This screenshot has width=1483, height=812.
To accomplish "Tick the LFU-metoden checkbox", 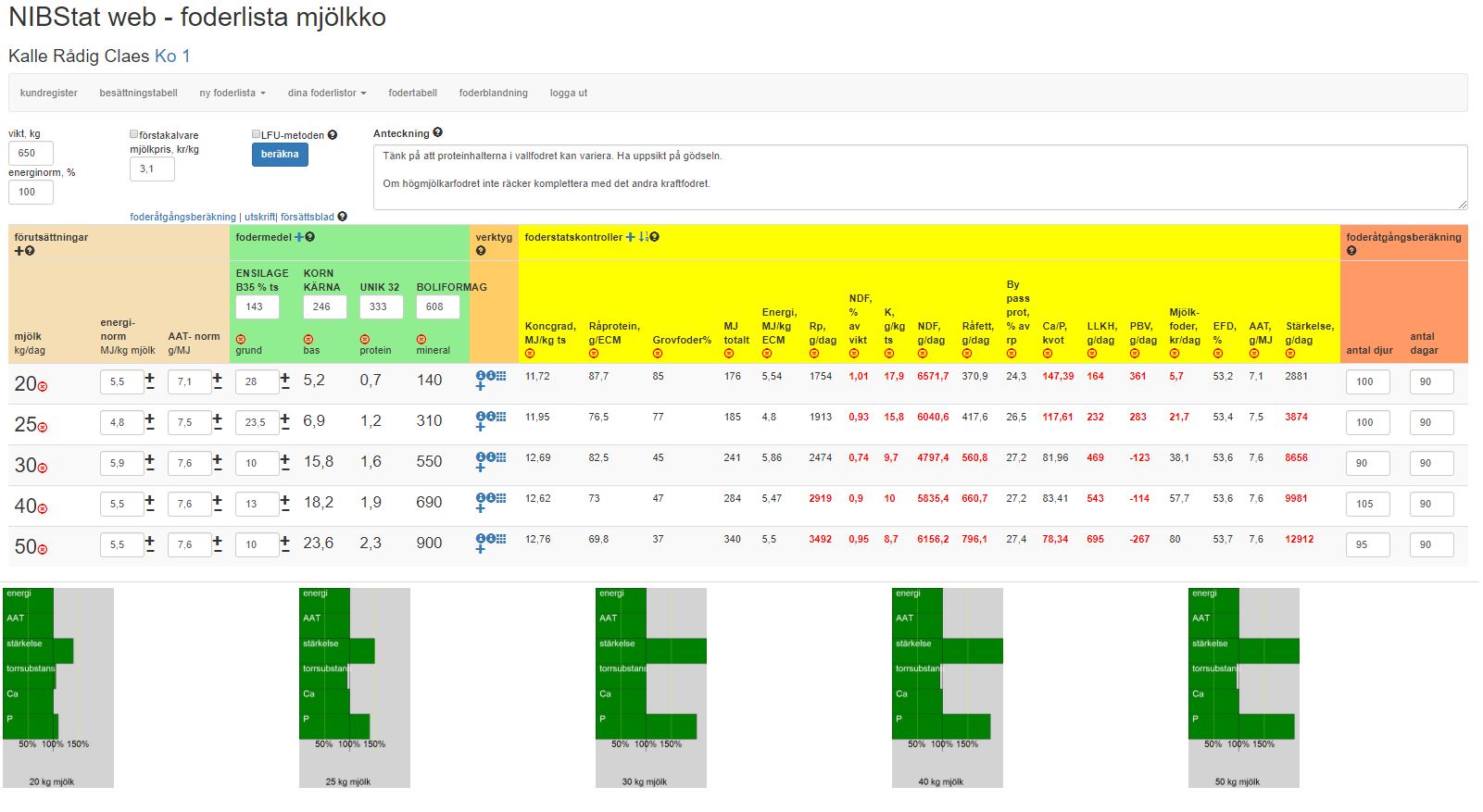I will (x=257, y=134).
